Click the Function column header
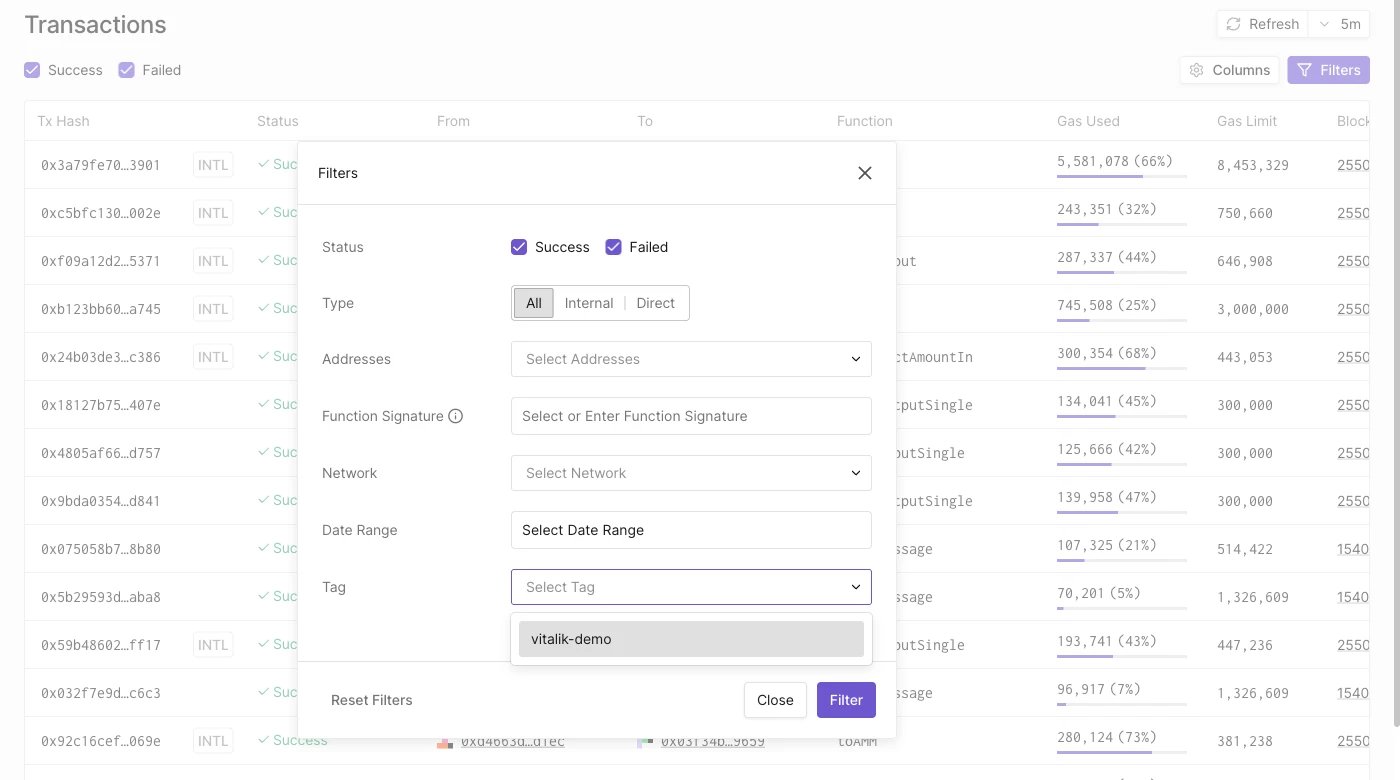This screenshot has height=780, width=1400. (865, 121)
